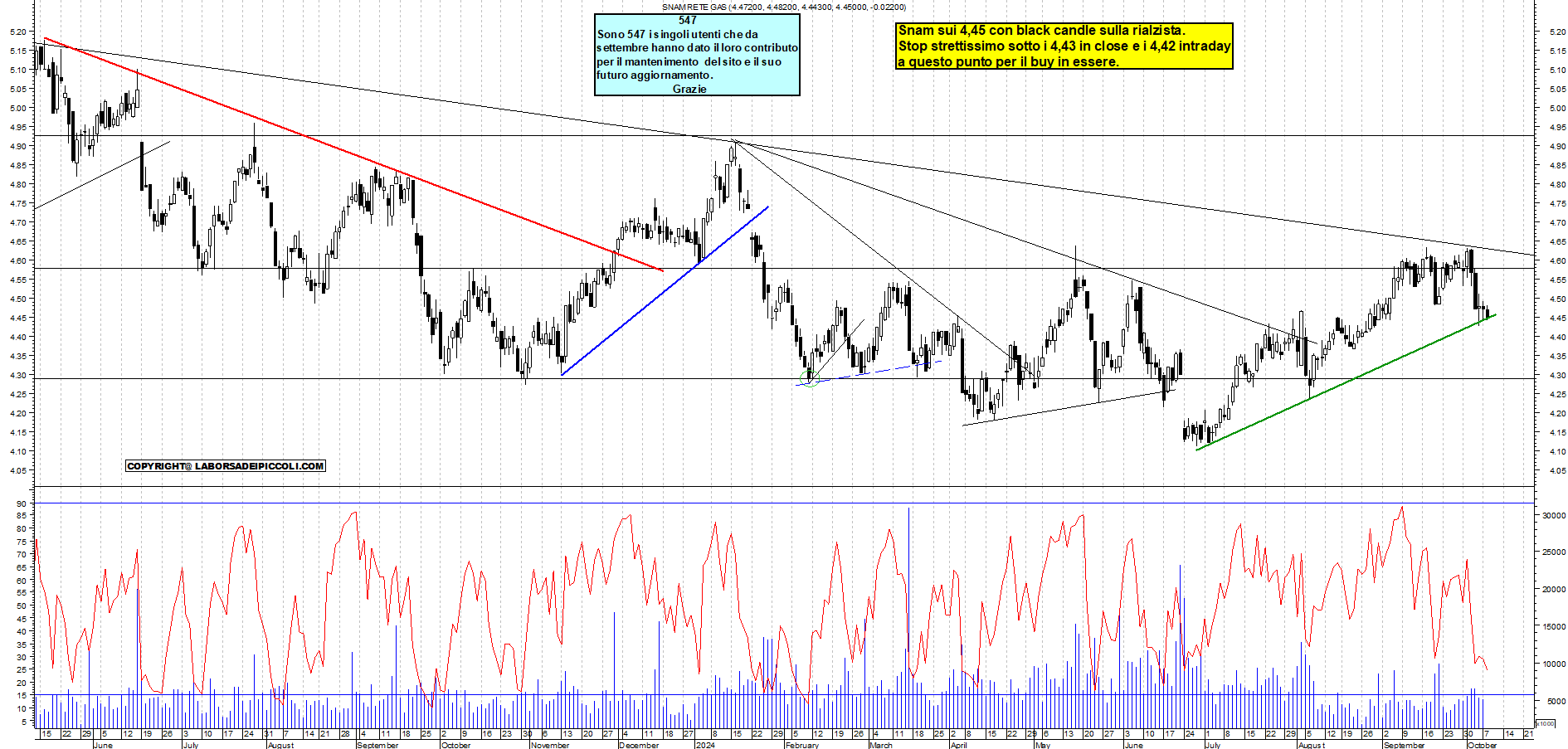Click the November month label on the time axis

point(550,745)
